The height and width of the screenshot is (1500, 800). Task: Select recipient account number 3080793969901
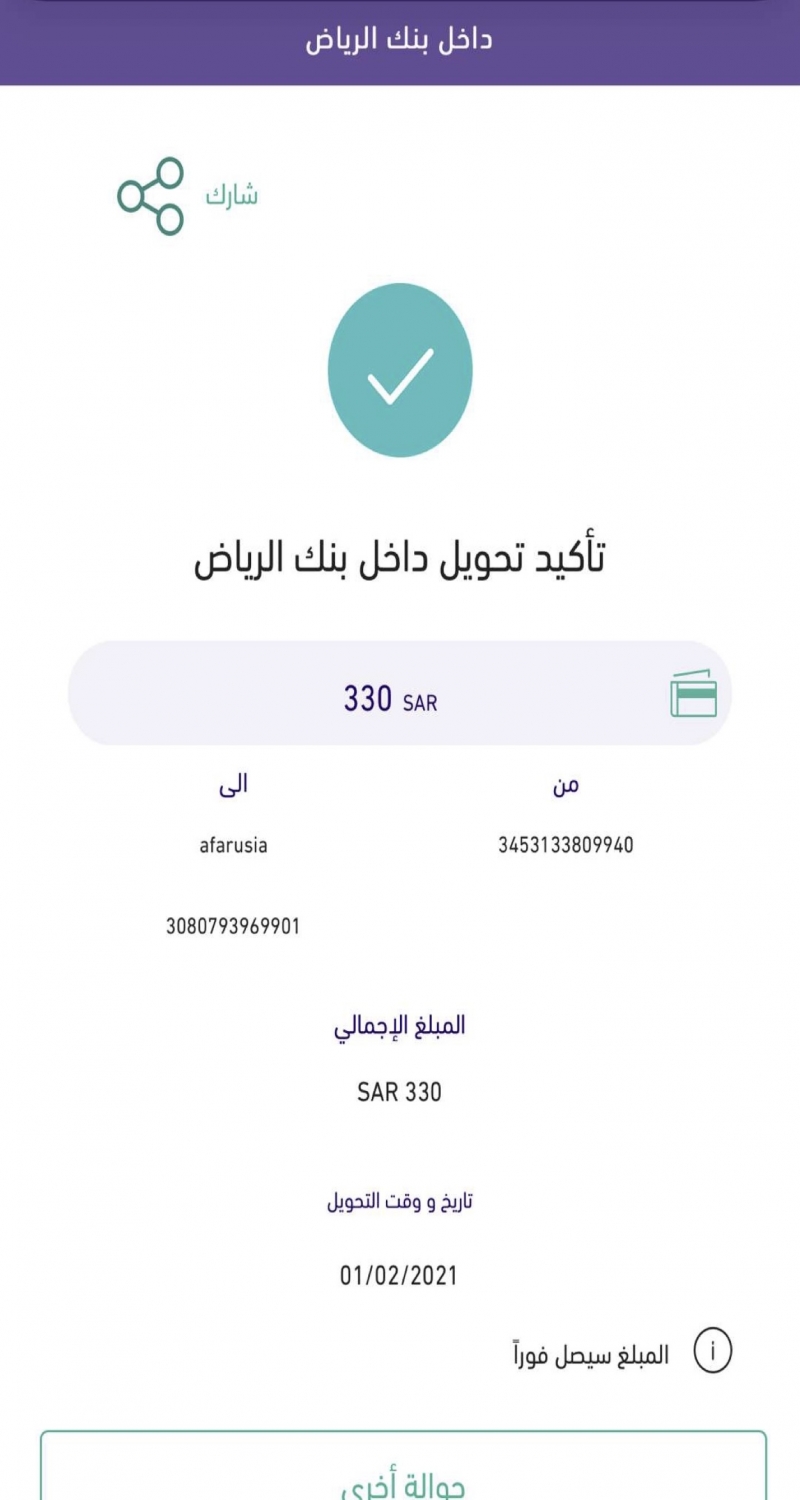(233, 927)
